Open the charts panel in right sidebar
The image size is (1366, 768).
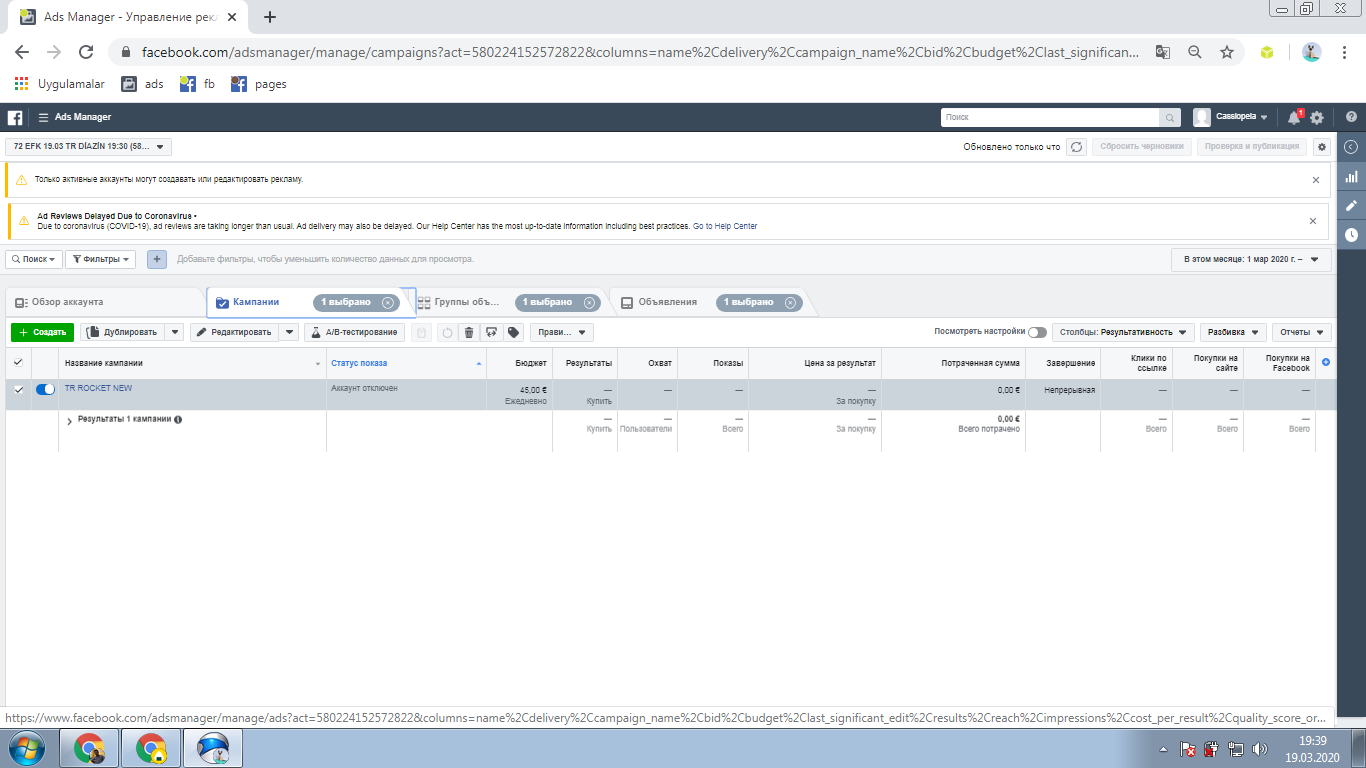(x=1351, y=177)
